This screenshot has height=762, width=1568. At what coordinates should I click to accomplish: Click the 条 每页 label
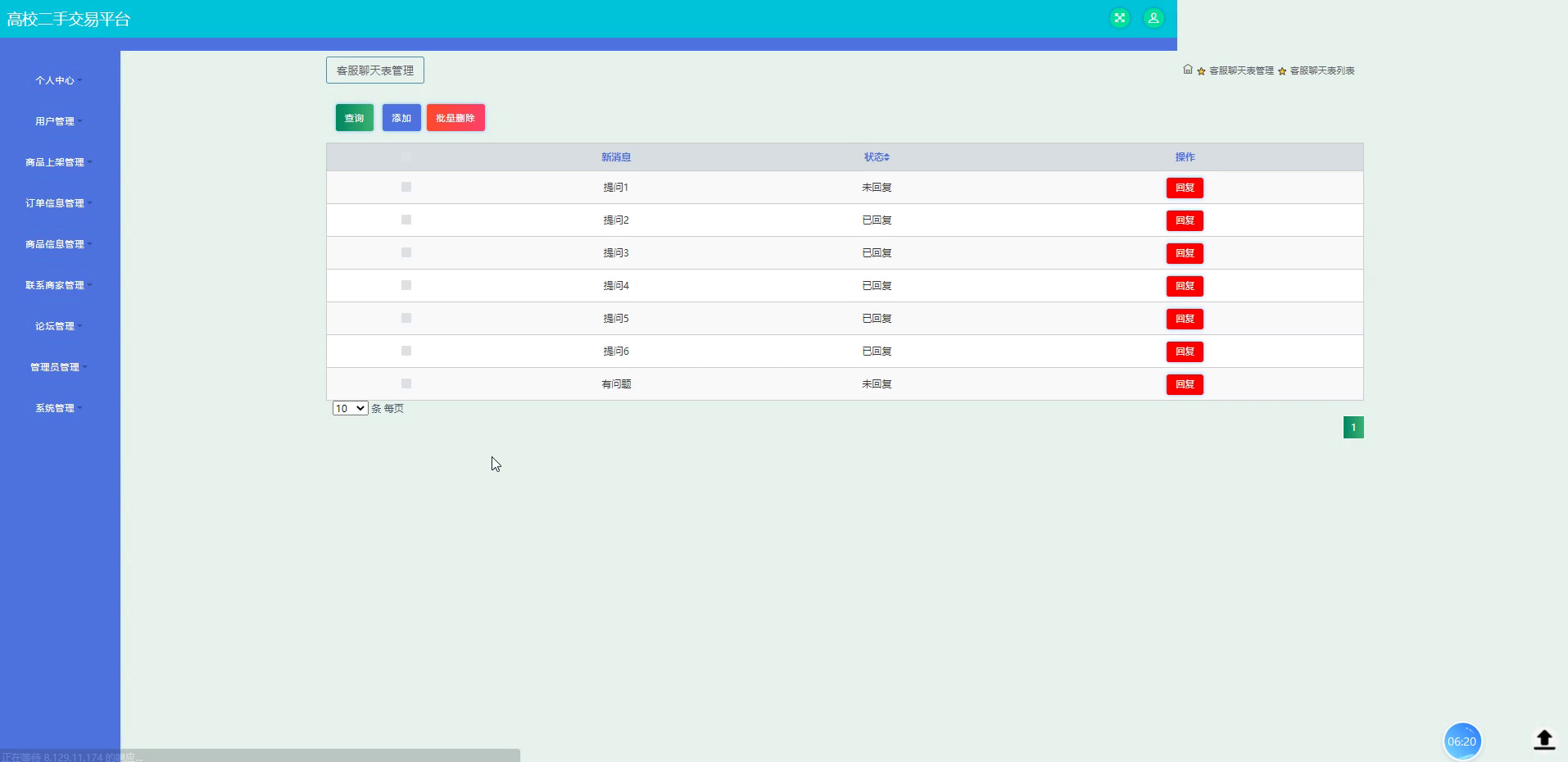click(387, 409)
